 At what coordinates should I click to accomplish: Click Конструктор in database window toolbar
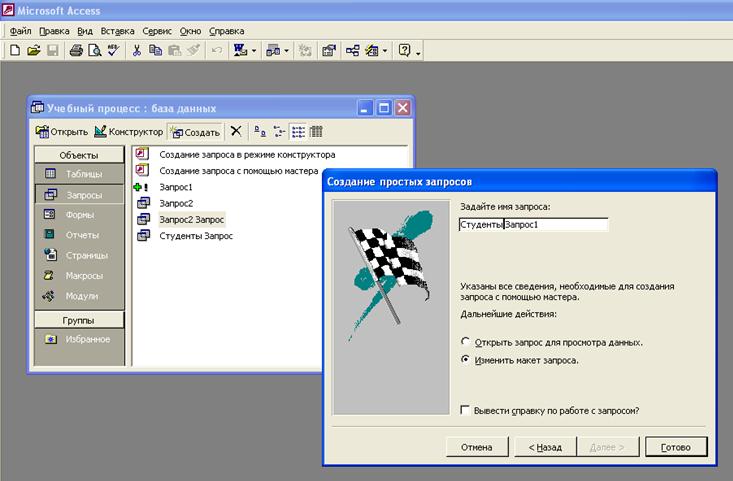129,132
